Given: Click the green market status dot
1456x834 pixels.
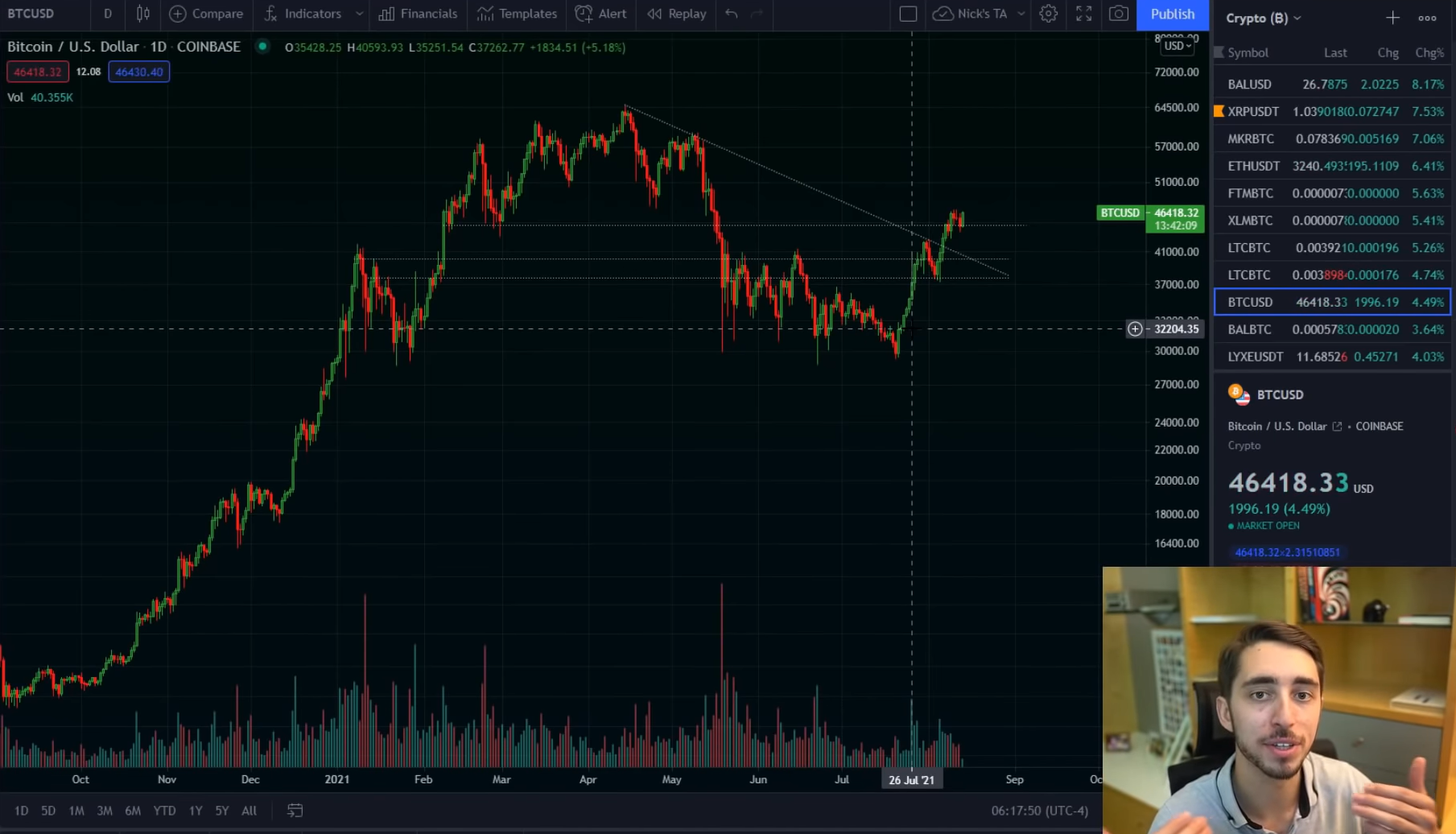Looking at the screenshot, I should point(1231,525).
